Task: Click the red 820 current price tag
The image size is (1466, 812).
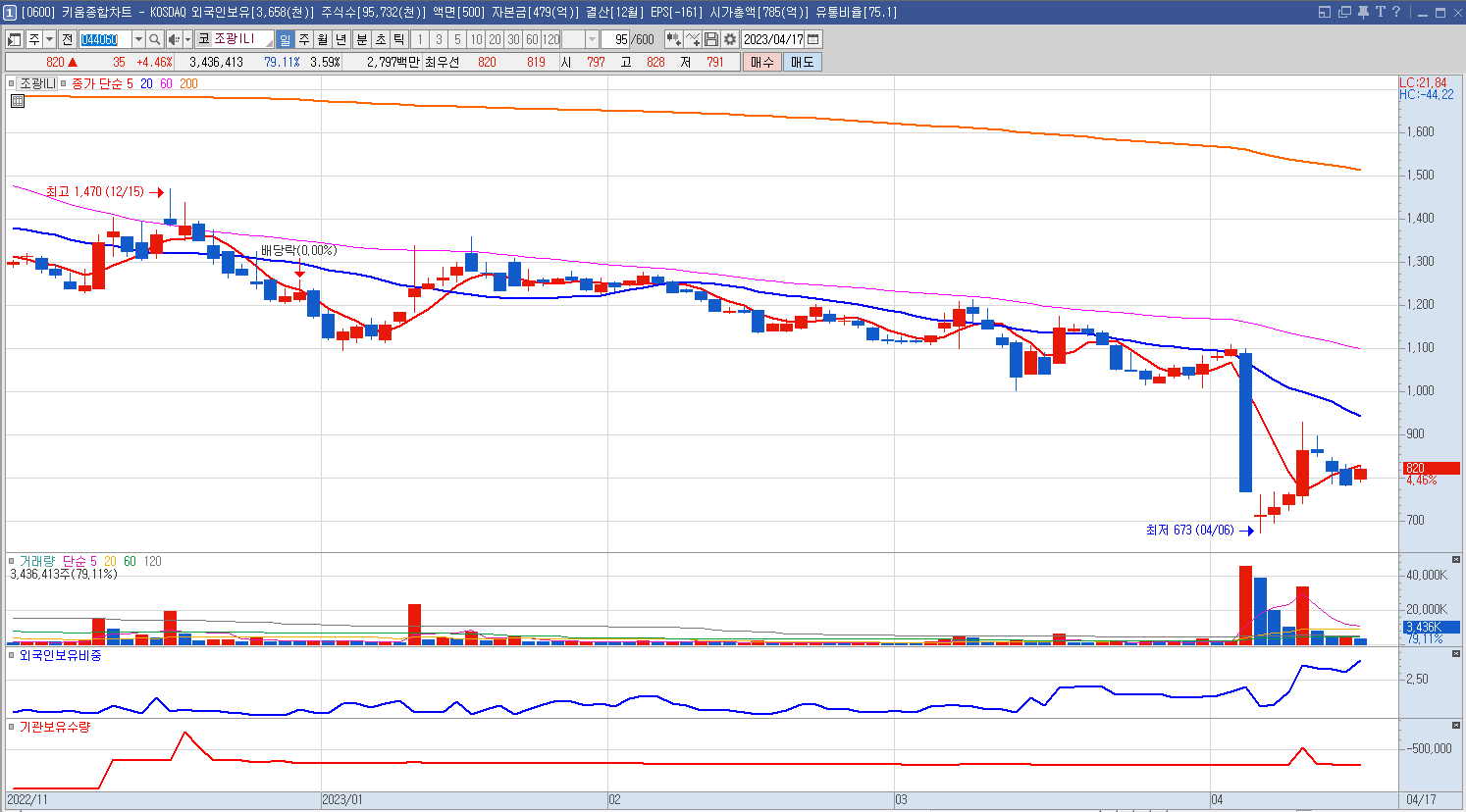Action: pos(1431,468)
